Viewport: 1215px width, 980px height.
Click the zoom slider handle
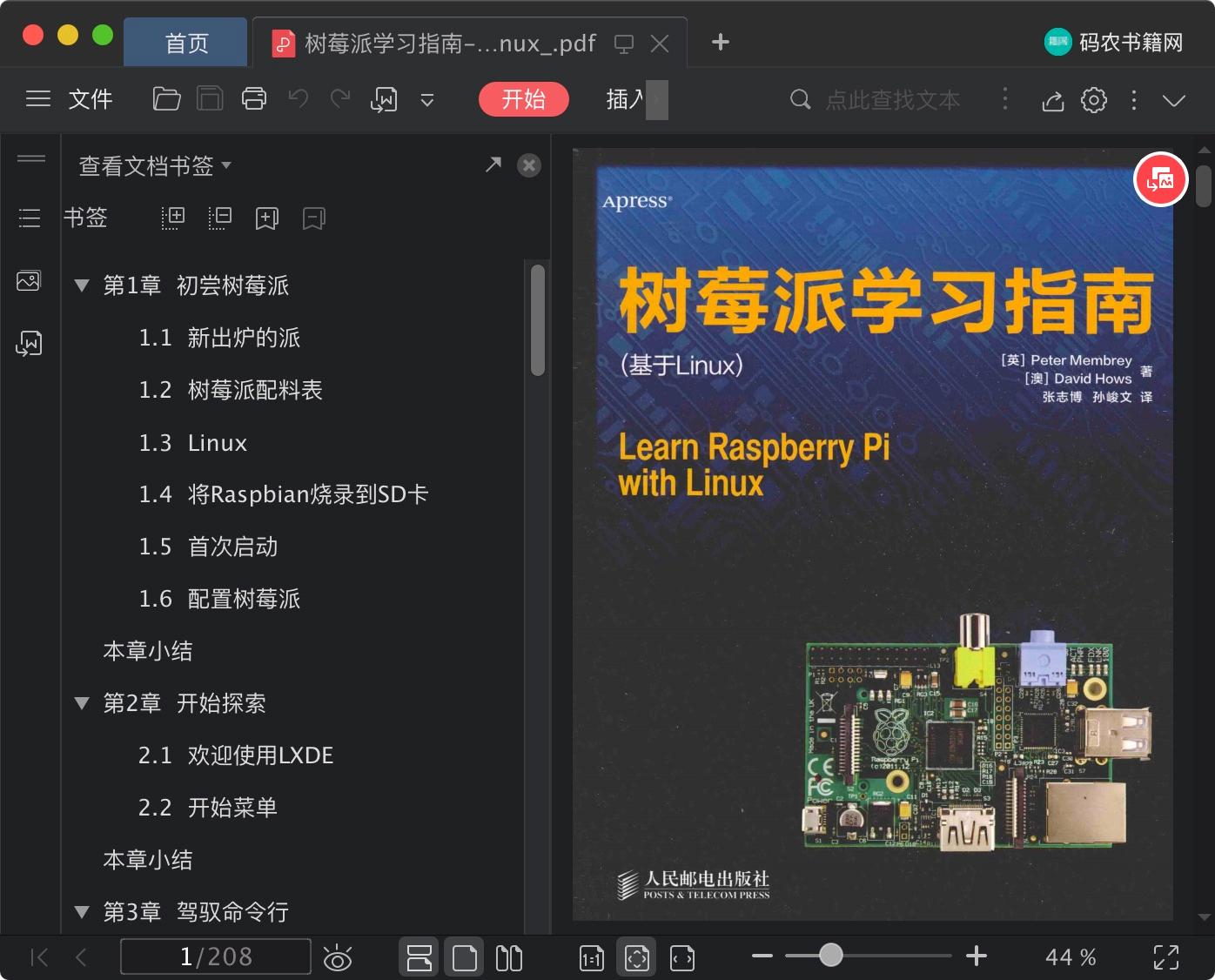[x=831, y=956]
